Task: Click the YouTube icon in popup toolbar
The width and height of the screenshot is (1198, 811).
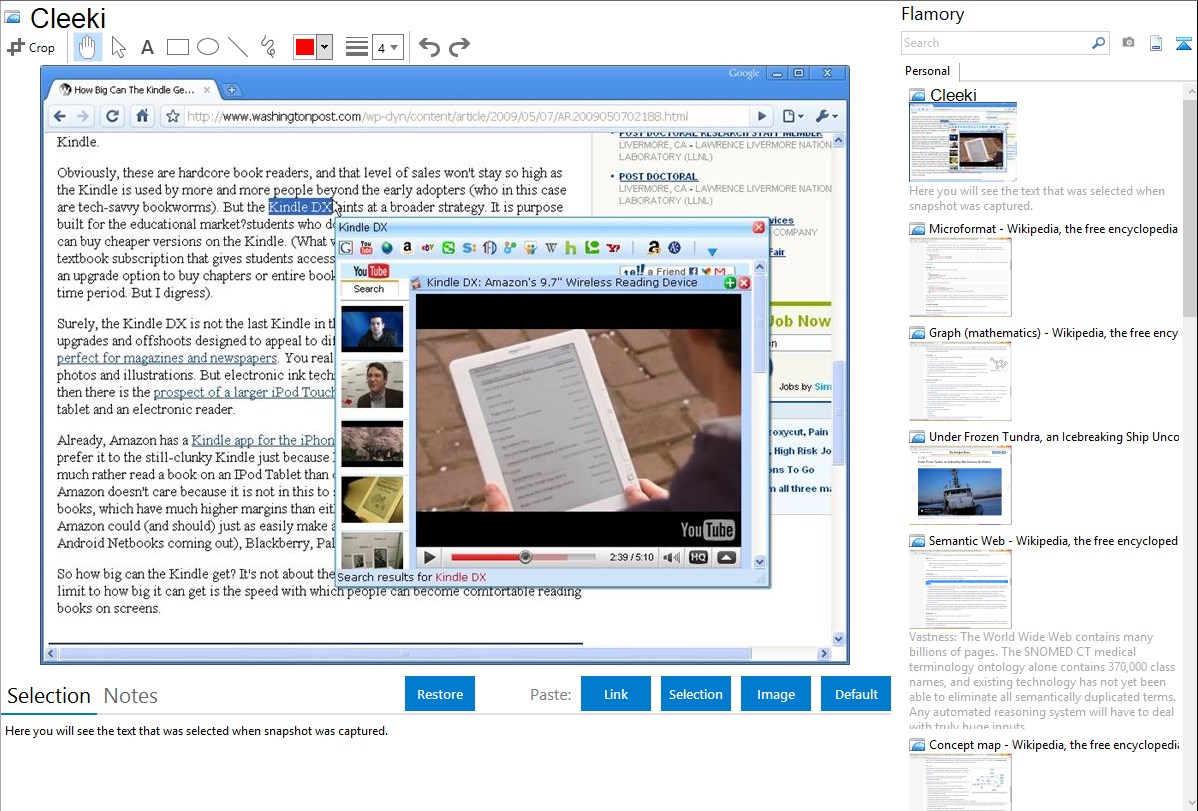Action: coord(366,248)
